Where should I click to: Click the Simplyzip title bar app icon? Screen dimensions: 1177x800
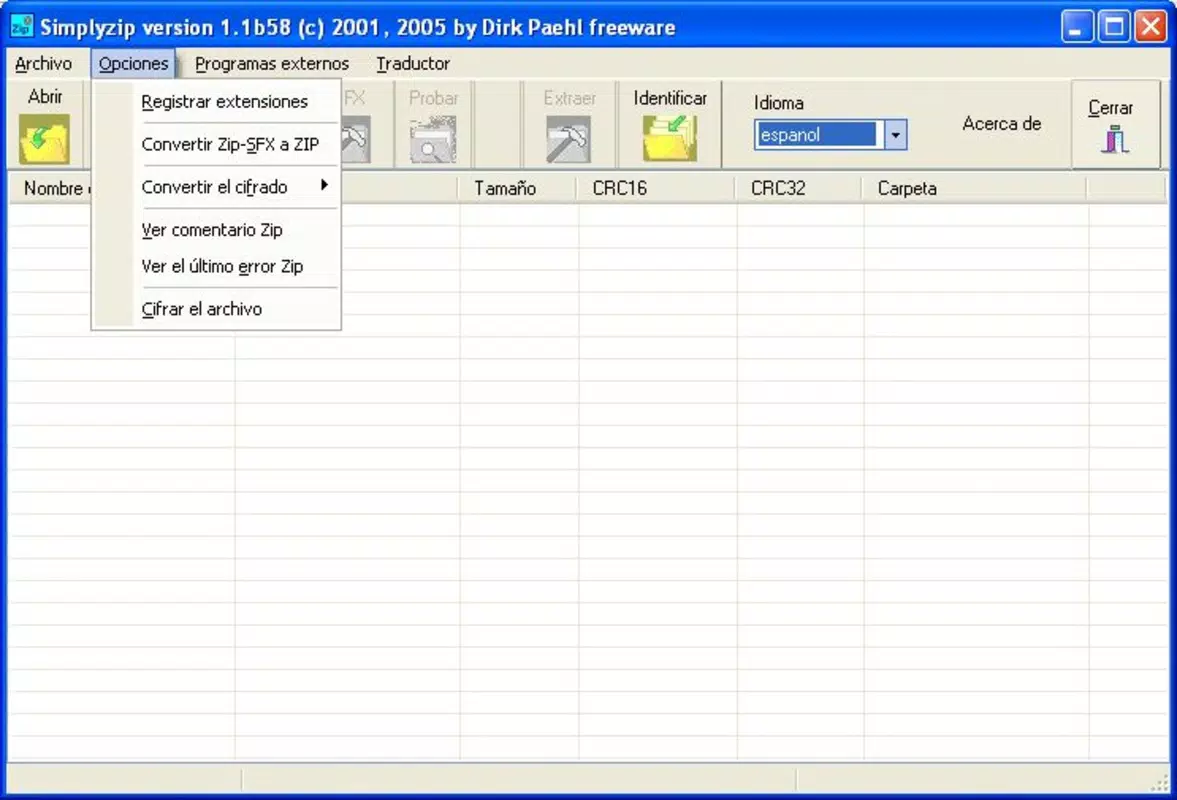pos(22,26)
